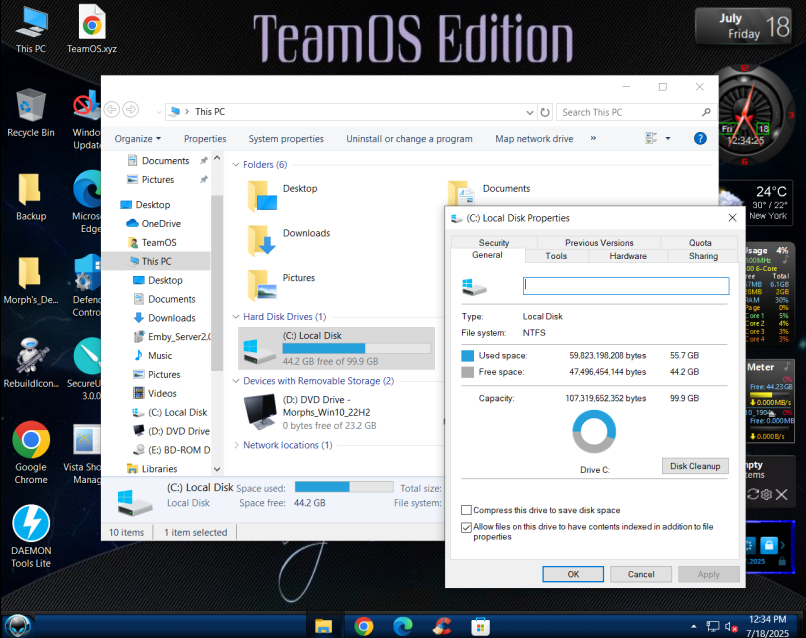806x638 pixels.
Task: Refresh the This PC address bar
Action: click(545, 112)
